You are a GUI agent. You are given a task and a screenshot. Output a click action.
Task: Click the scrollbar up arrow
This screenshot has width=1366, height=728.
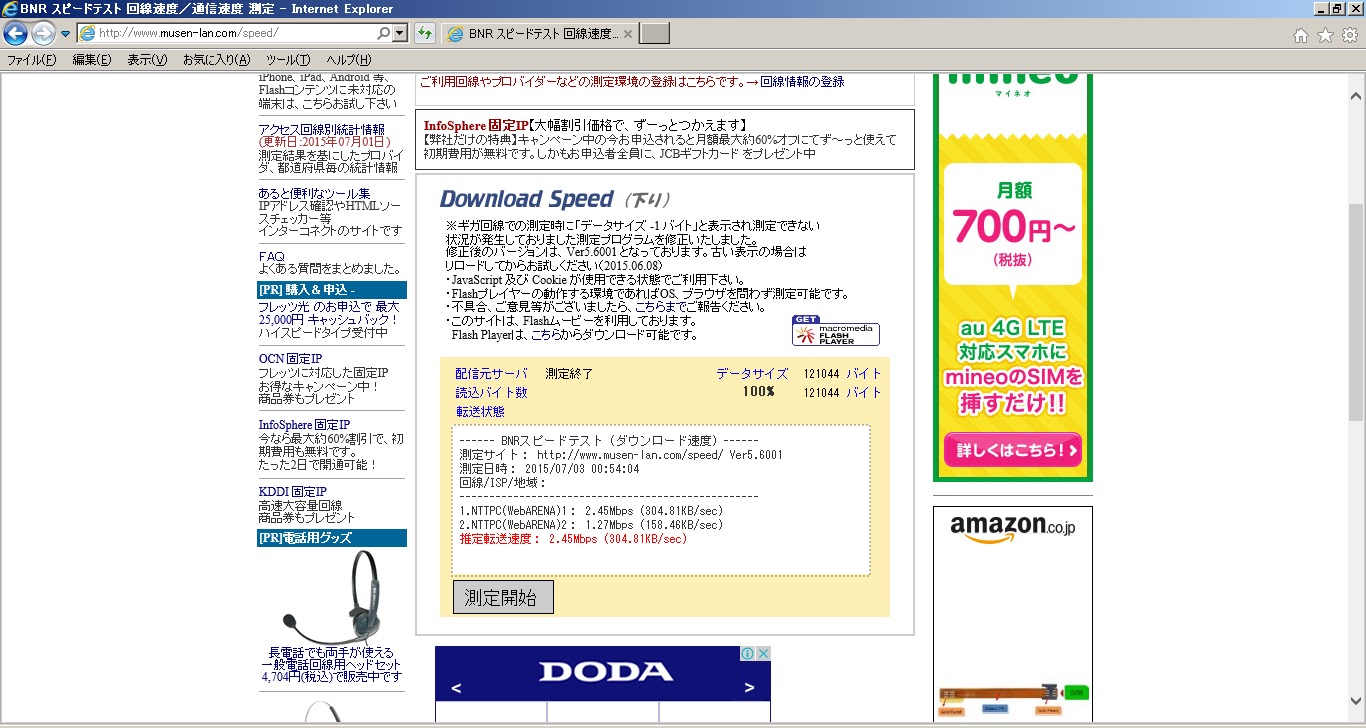click(1357, 96)
